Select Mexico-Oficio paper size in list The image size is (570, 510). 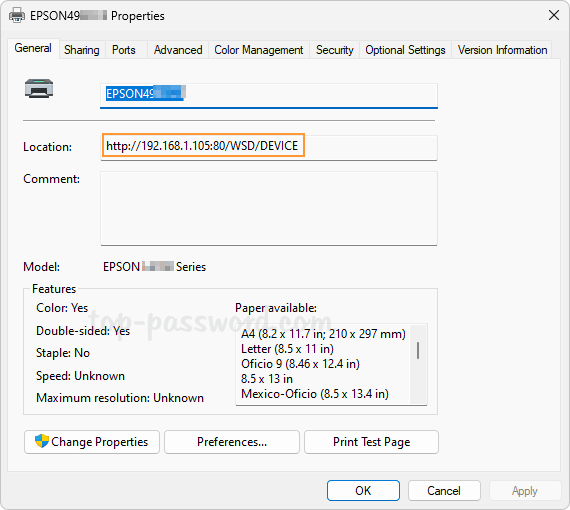coord(315,394)
